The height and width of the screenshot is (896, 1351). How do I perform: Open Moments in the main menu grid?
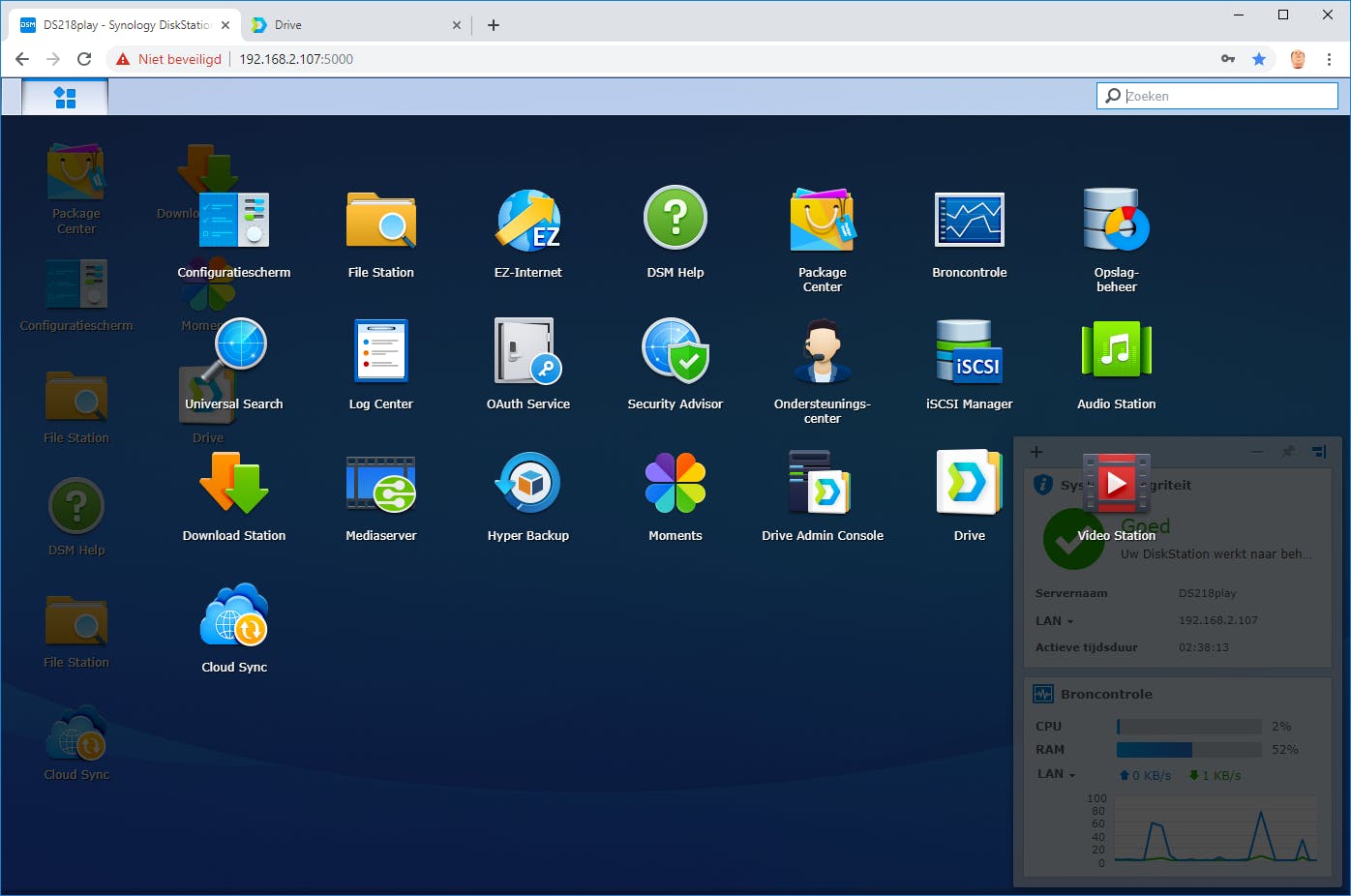(675, 497)
